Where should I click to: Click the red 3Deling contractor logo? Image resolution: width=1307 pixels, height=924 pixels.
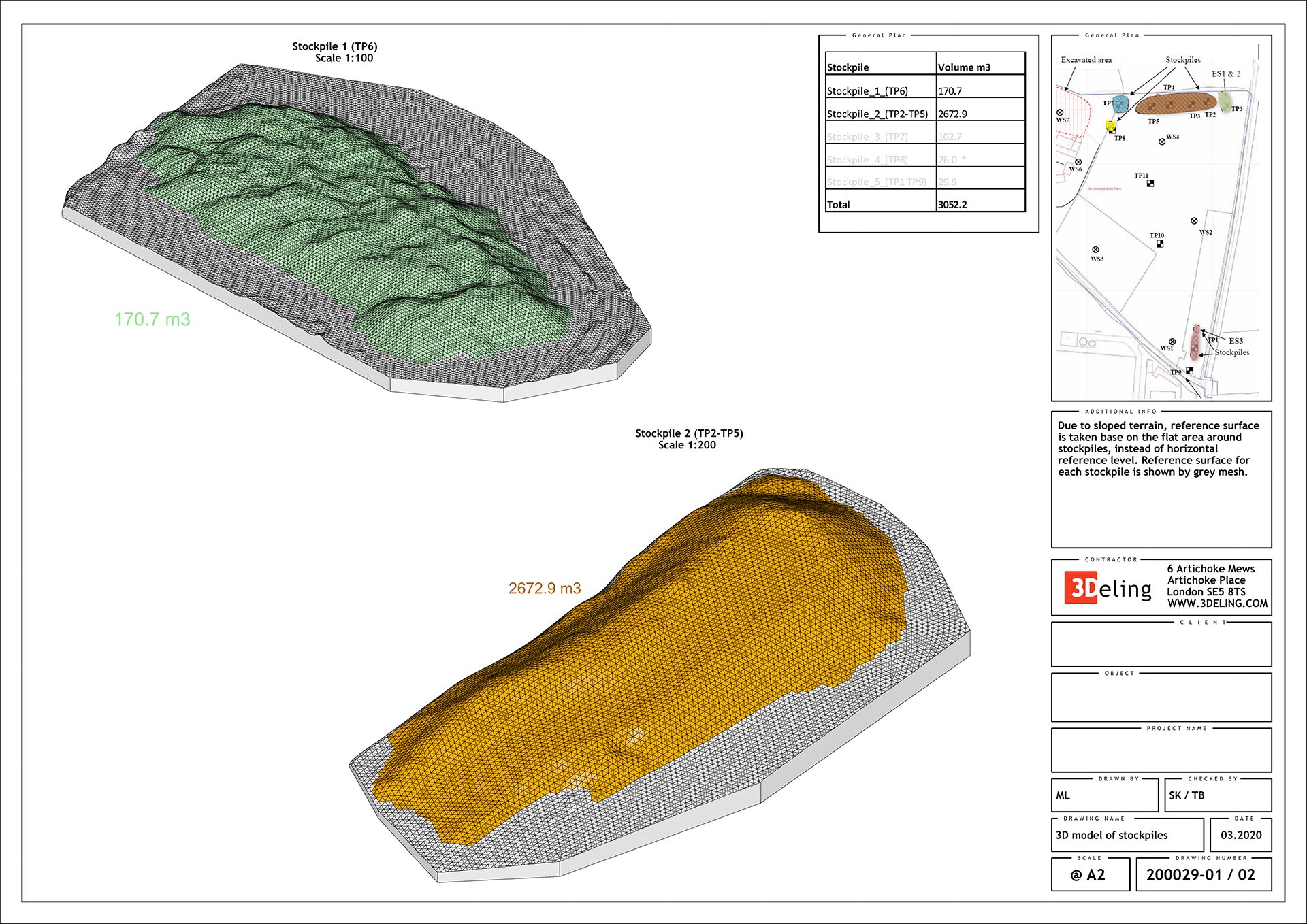(x=1081, y=587)
